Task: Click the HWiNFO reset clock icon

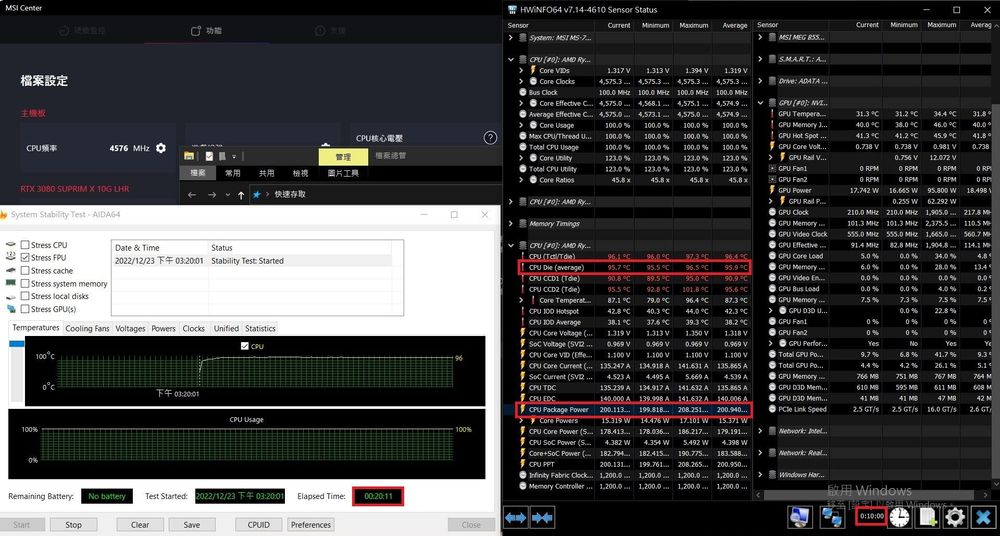Action: 899,517
